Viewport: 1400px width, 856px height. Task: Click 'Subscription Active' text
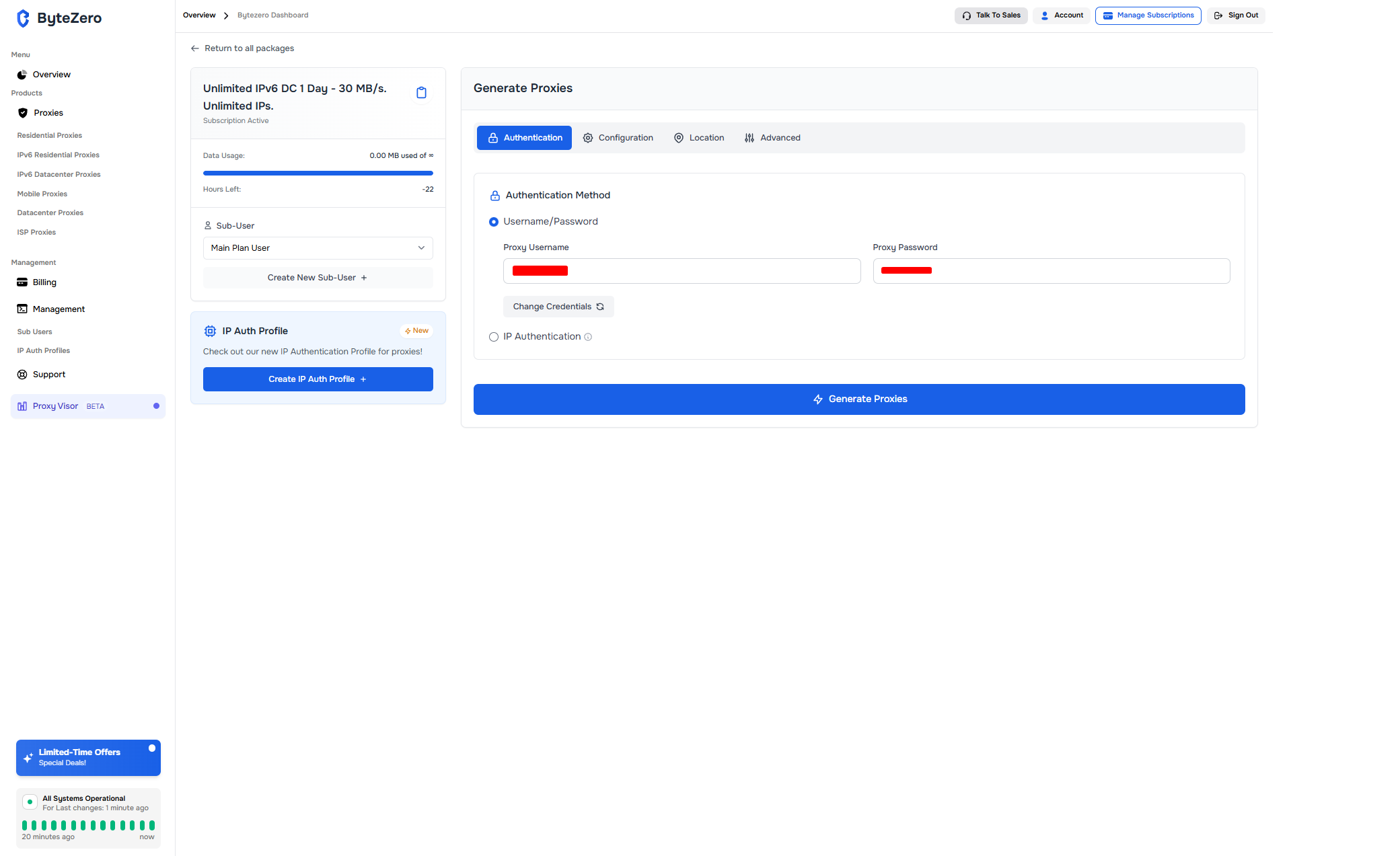click(236, 121)
